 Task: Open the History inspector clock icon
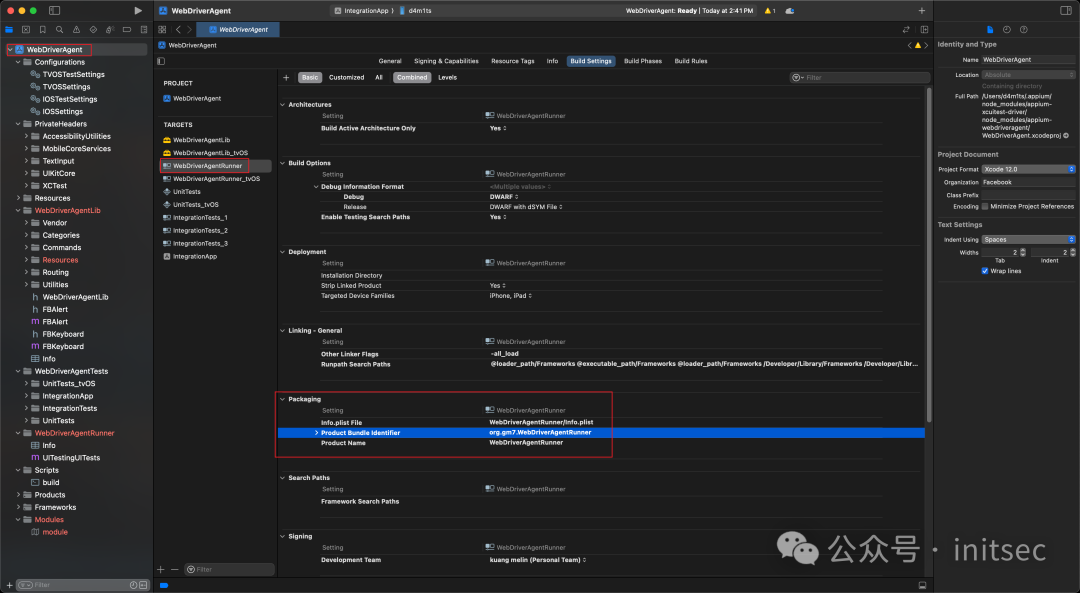1006,30
